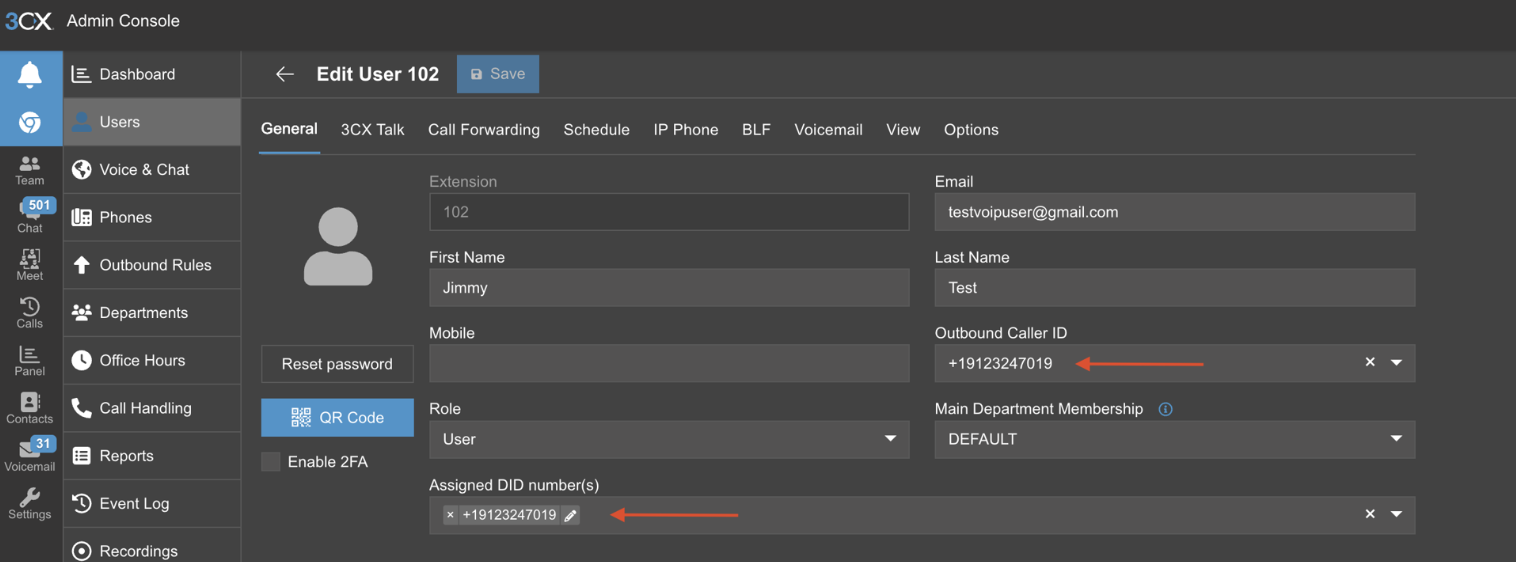Click the notifications bell icon
Viewport: 1516px width, 562px height.
pos(30,75)
